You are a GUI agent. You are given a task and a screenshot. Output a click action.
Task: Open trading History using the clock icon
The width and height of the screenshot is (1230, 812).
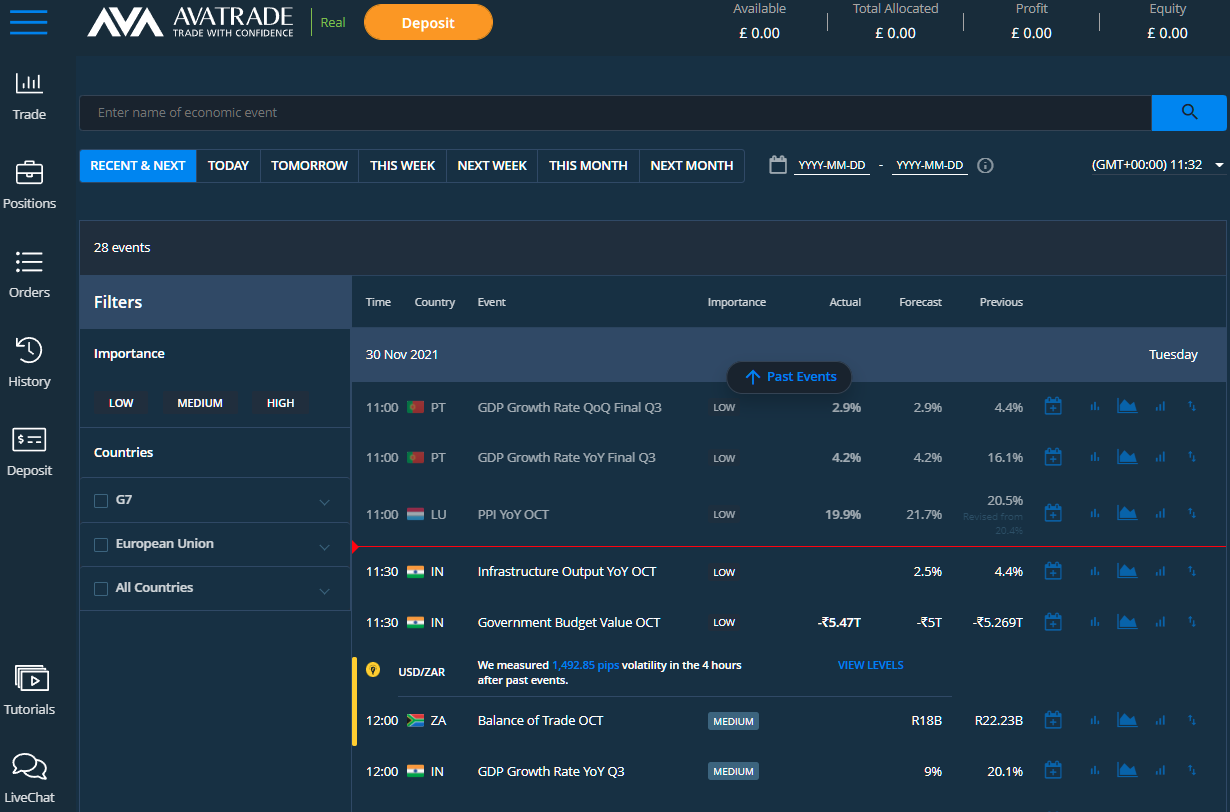[29, 362]
